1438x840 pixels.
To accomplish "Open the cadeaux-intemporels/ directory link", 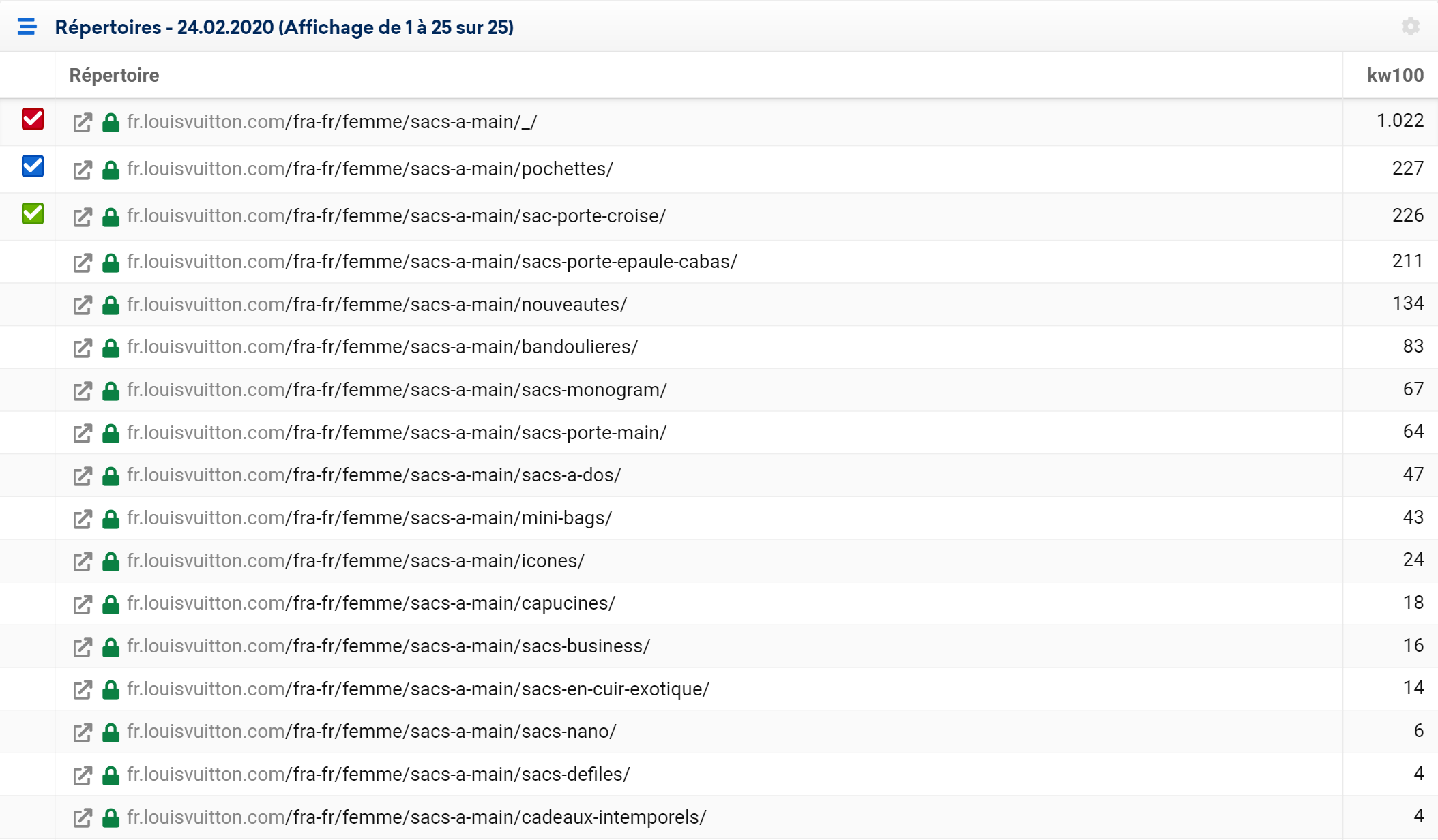I will (417, 817).
